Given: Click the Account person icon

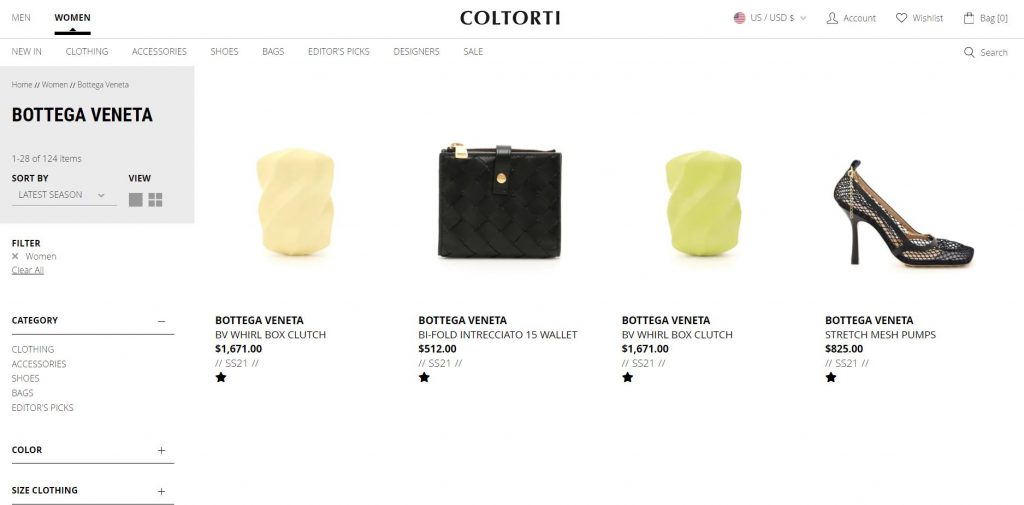Looking at the screenshot, I should point(832,18).
